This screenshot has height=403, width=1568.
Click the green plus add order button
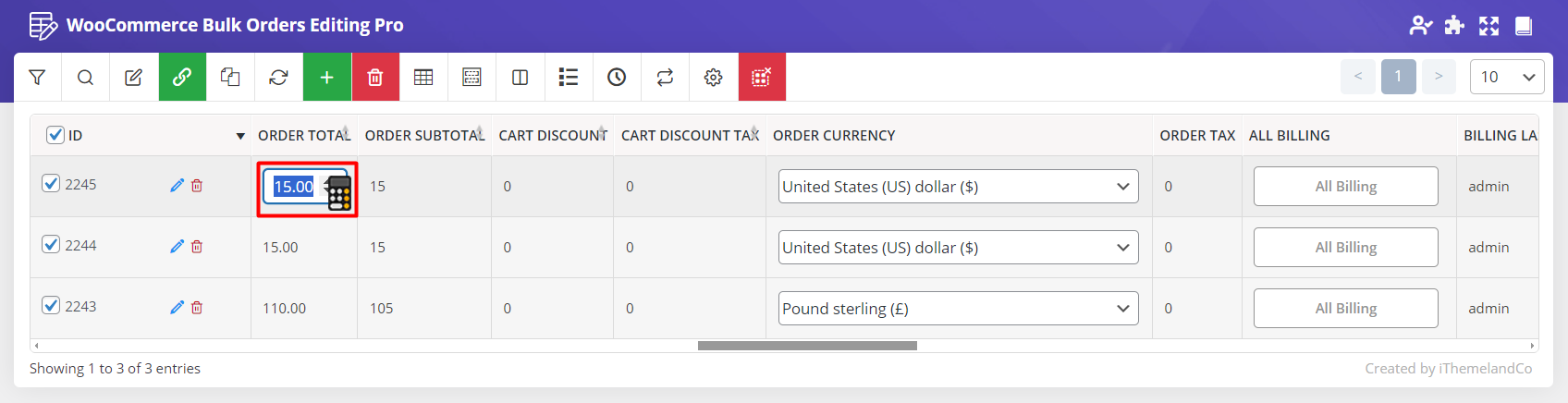[x=326, y=78]
